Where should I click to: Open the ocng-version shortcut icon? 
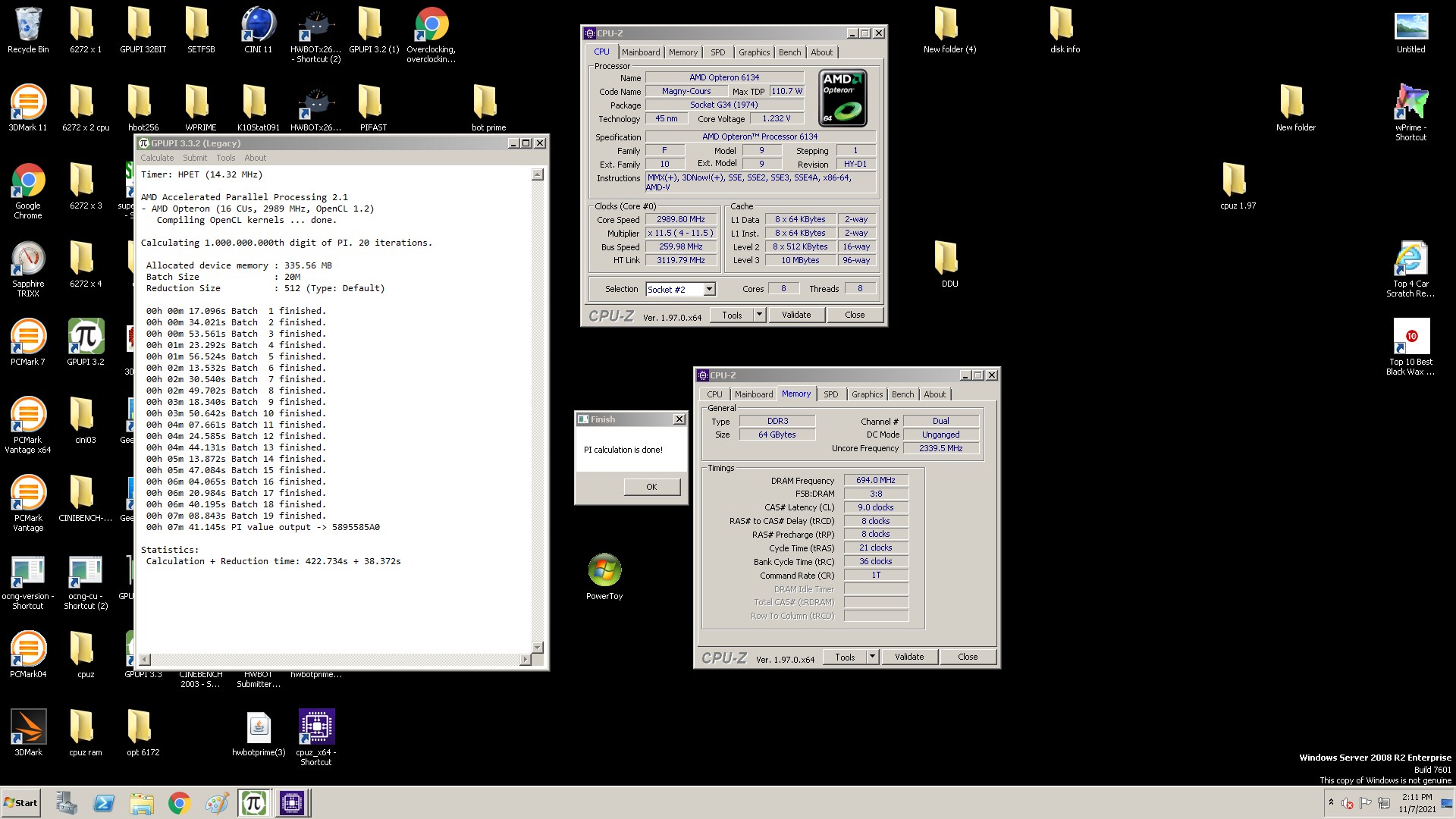pyautogui.click(x=28, y=581)
